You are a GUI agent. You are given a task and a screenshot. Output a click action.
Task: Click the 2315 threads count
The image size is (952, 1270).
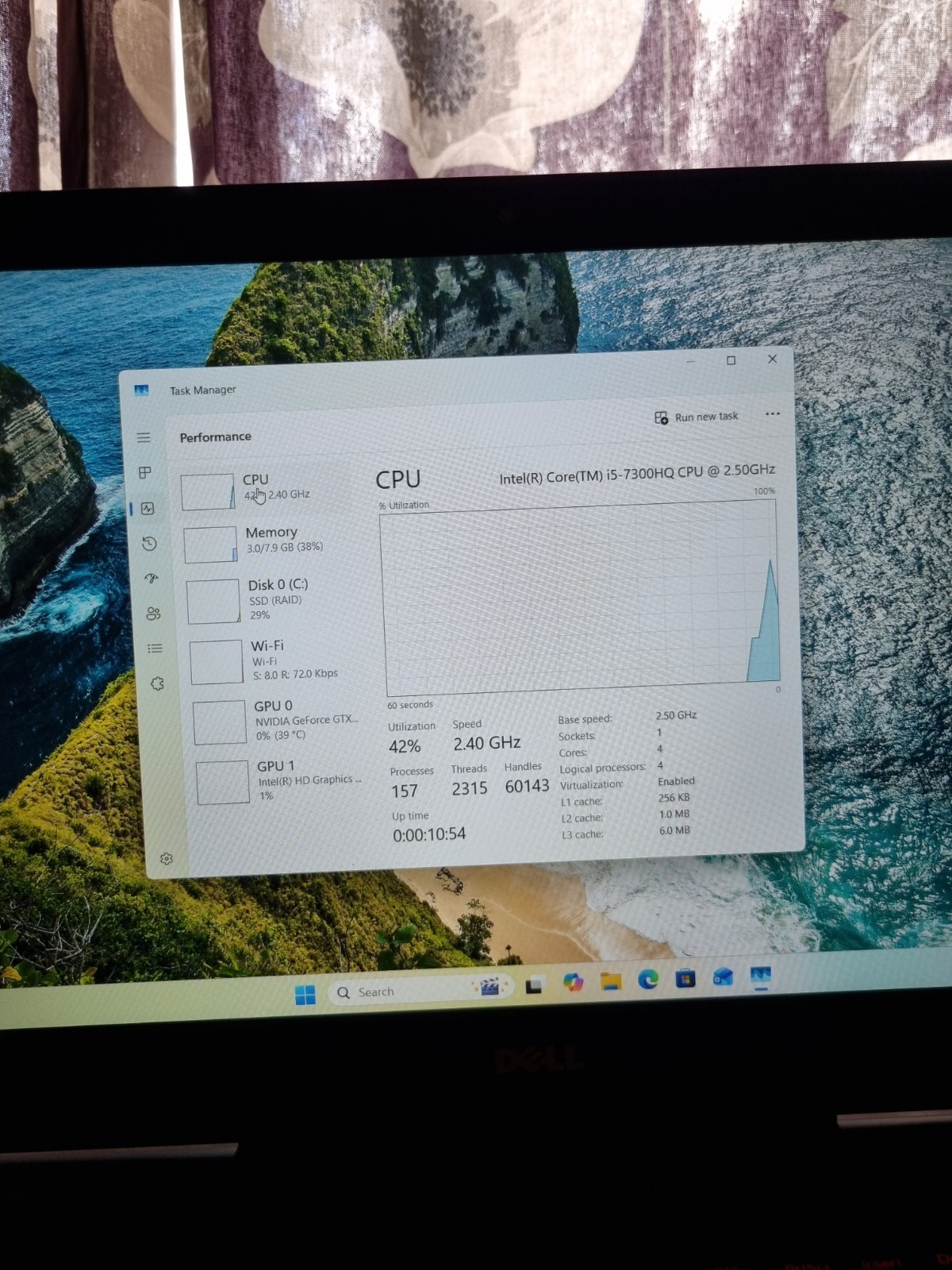(469, 788)
